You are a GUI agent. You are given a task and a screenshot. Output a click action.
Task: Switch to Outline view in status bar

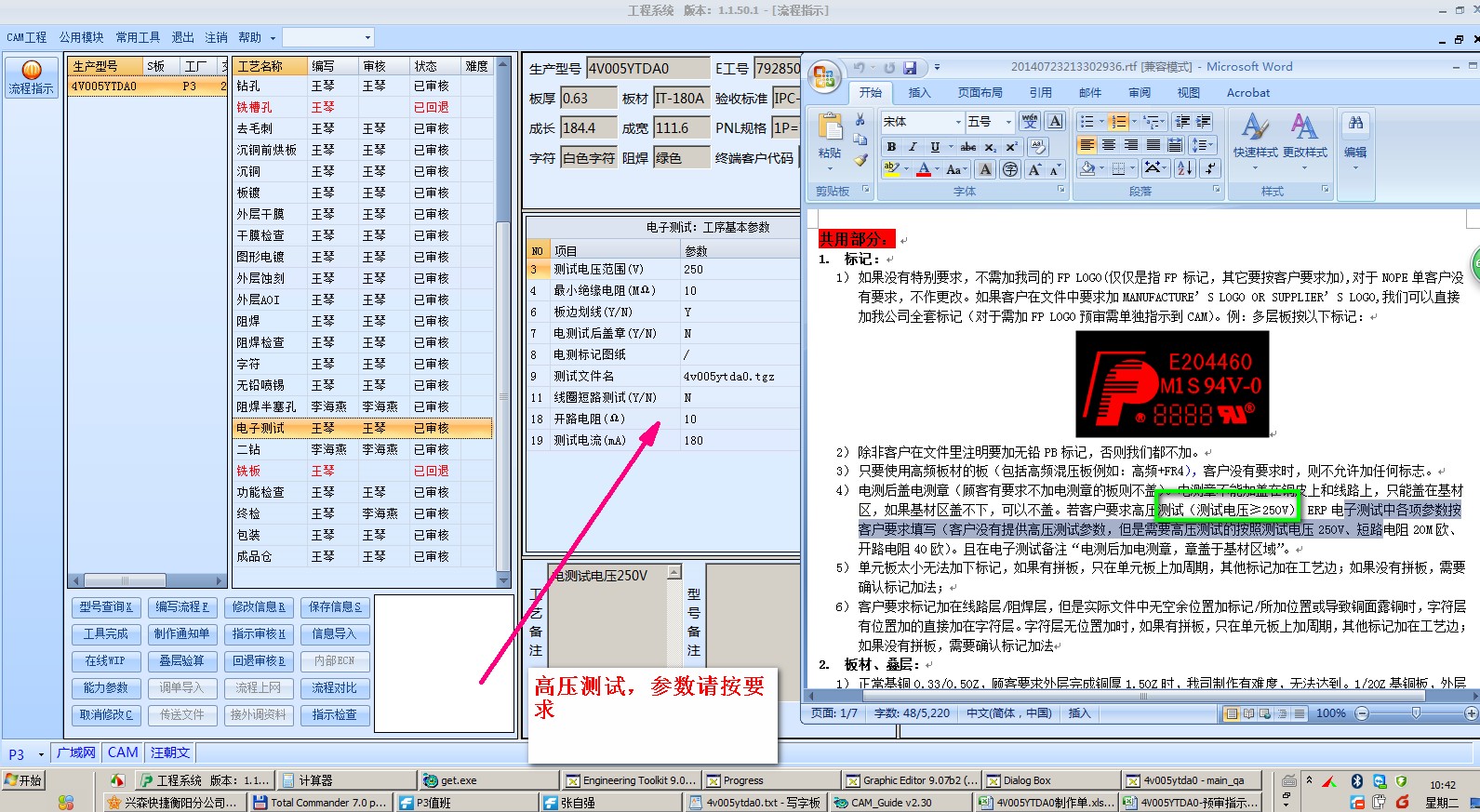[x=1283, y=713]
